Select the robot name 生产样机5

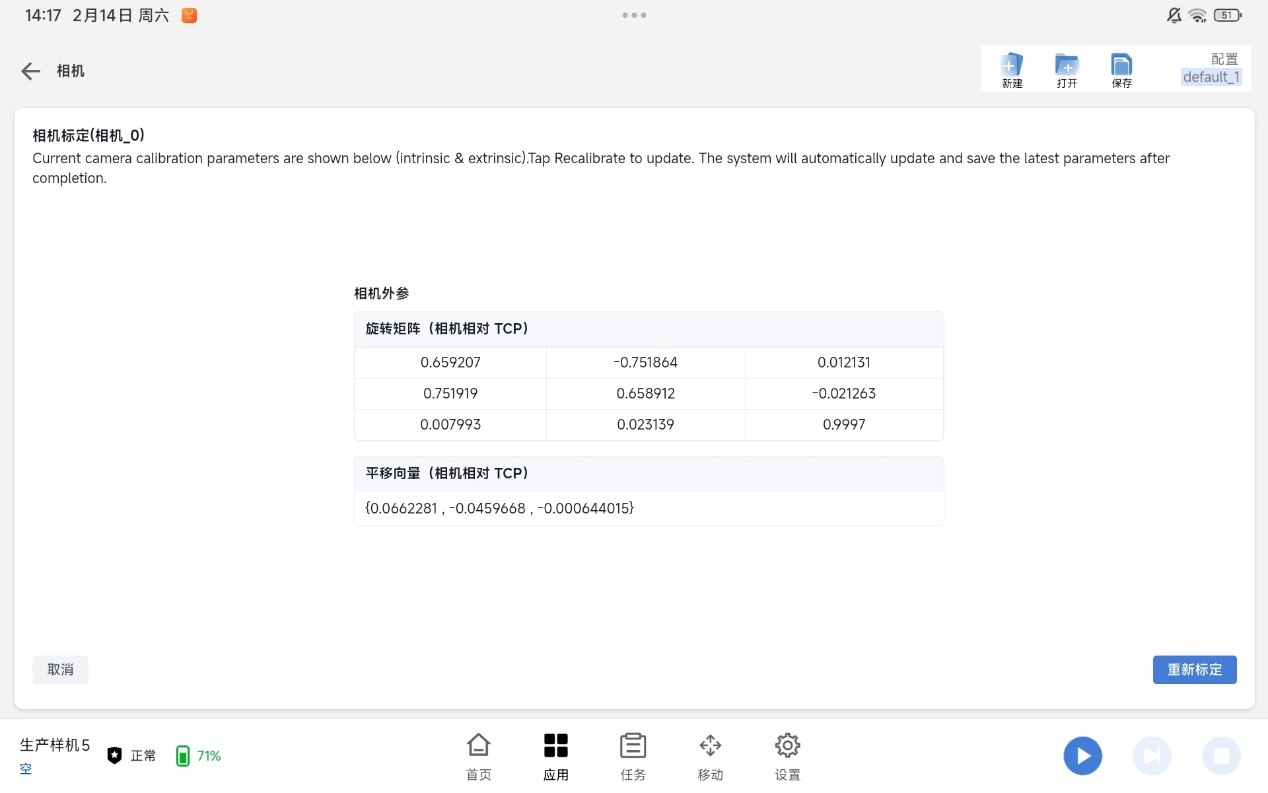(x=55, y=745)
